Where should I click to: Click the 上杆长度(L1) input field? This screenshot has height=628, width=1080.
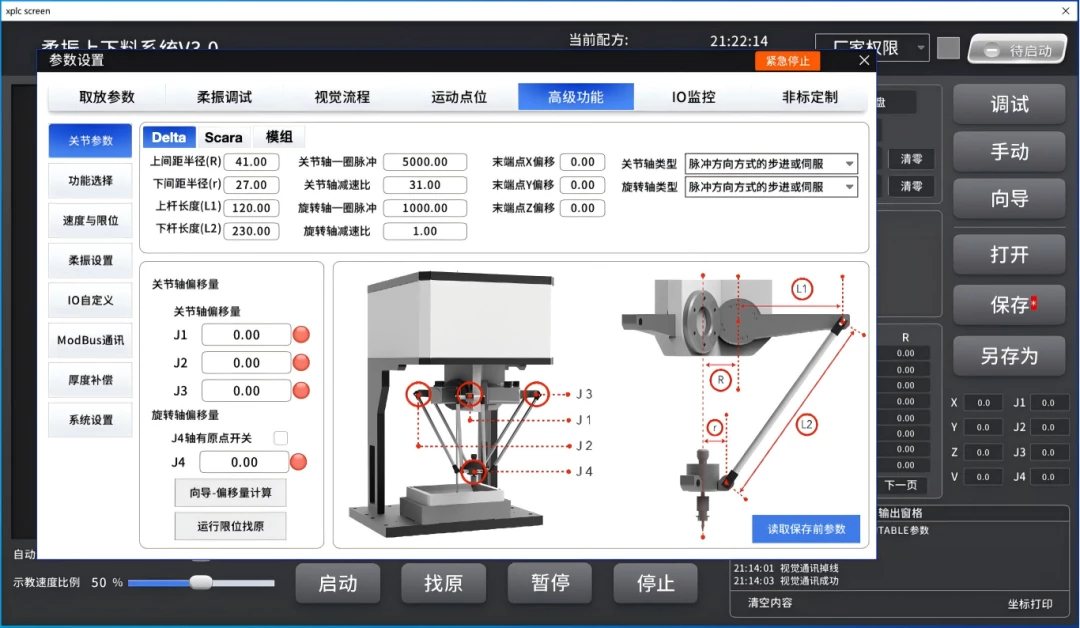[251, 208]
